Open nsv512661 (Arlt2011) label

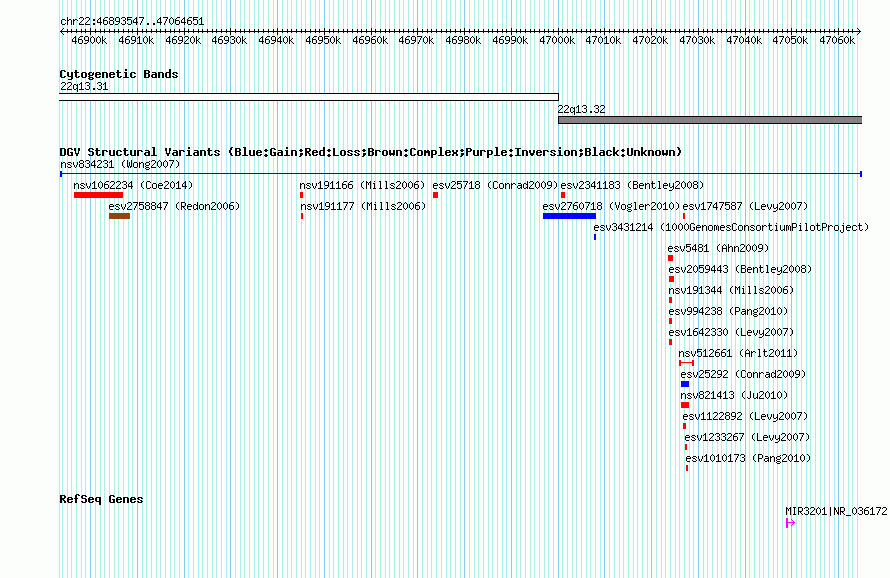[x=738, y=354]
